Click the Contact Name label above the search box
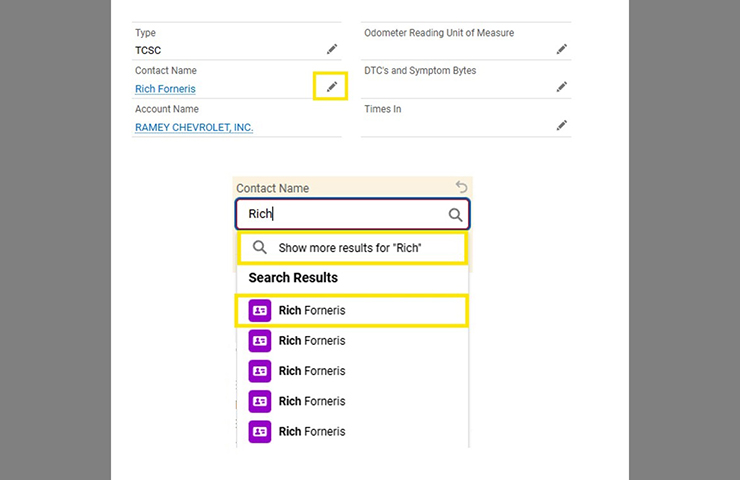 click(x=272, y=188)
